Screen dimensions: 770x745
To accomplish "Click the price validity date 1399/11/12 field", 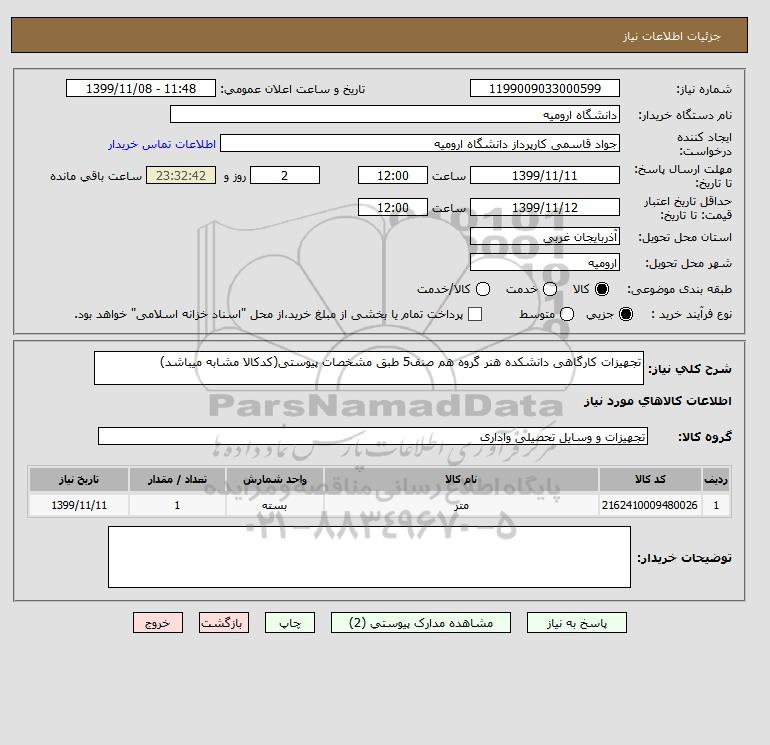I will (x=545, y=207).
